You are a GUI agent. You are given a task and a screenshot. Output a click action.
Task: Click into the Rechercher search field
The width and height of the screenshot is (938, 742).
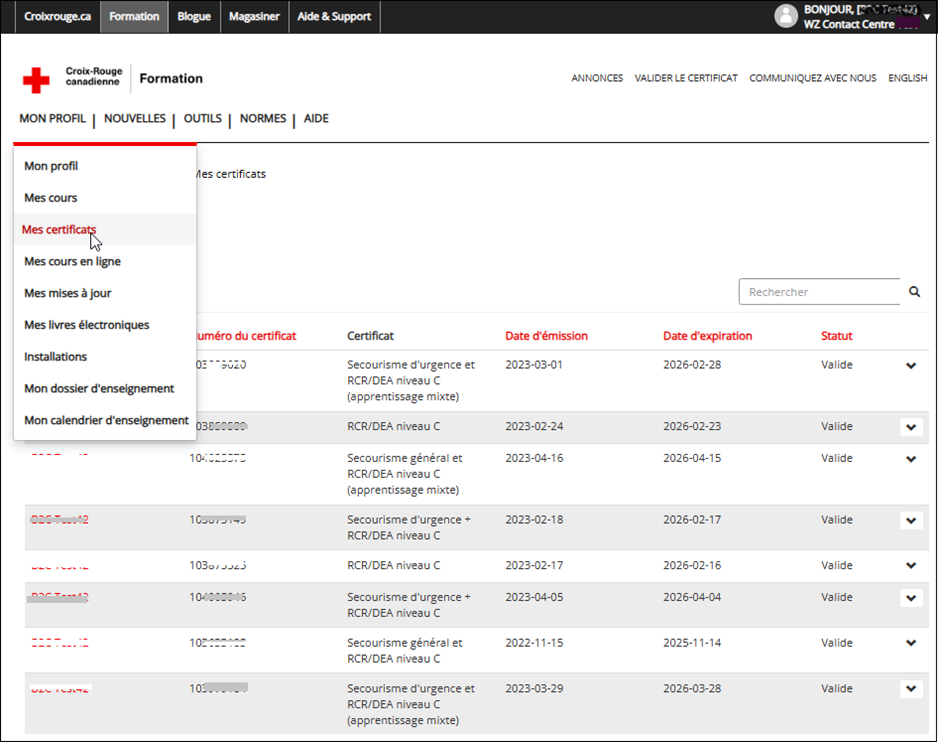click(820, 291)
